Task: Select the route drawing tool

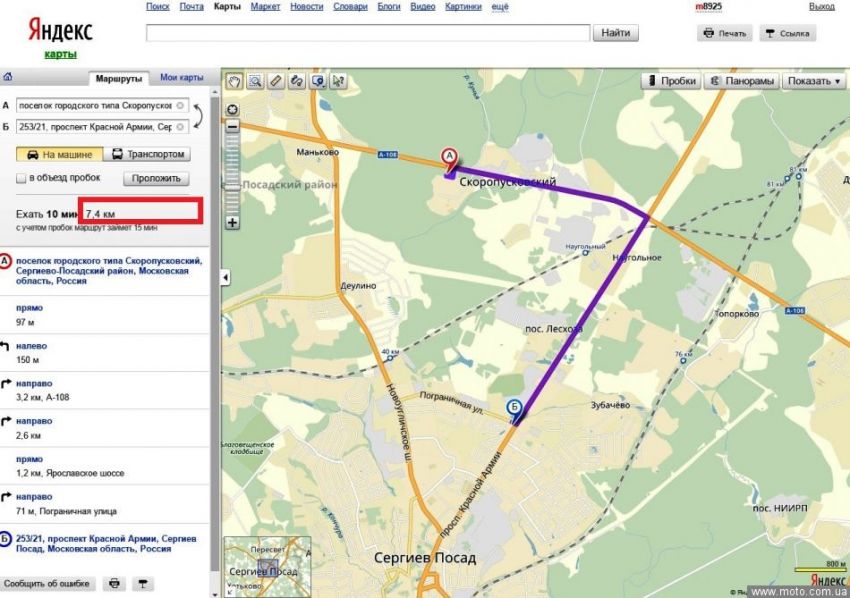Action: coord(296,81)
